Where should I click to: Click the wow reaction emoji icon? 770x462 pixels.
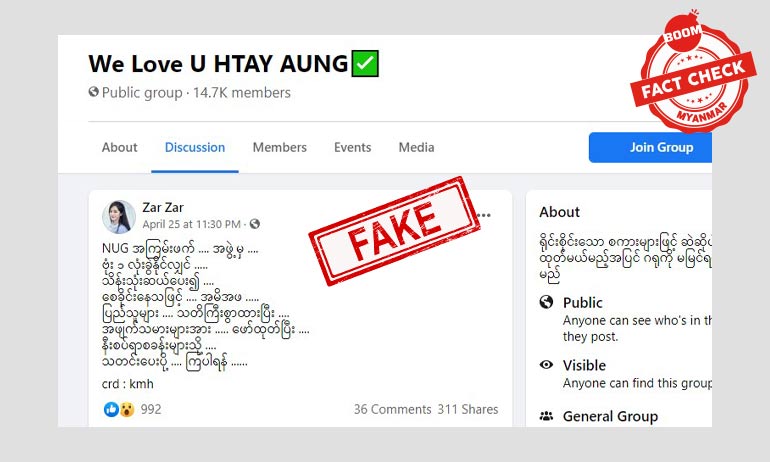click(127, 409)
